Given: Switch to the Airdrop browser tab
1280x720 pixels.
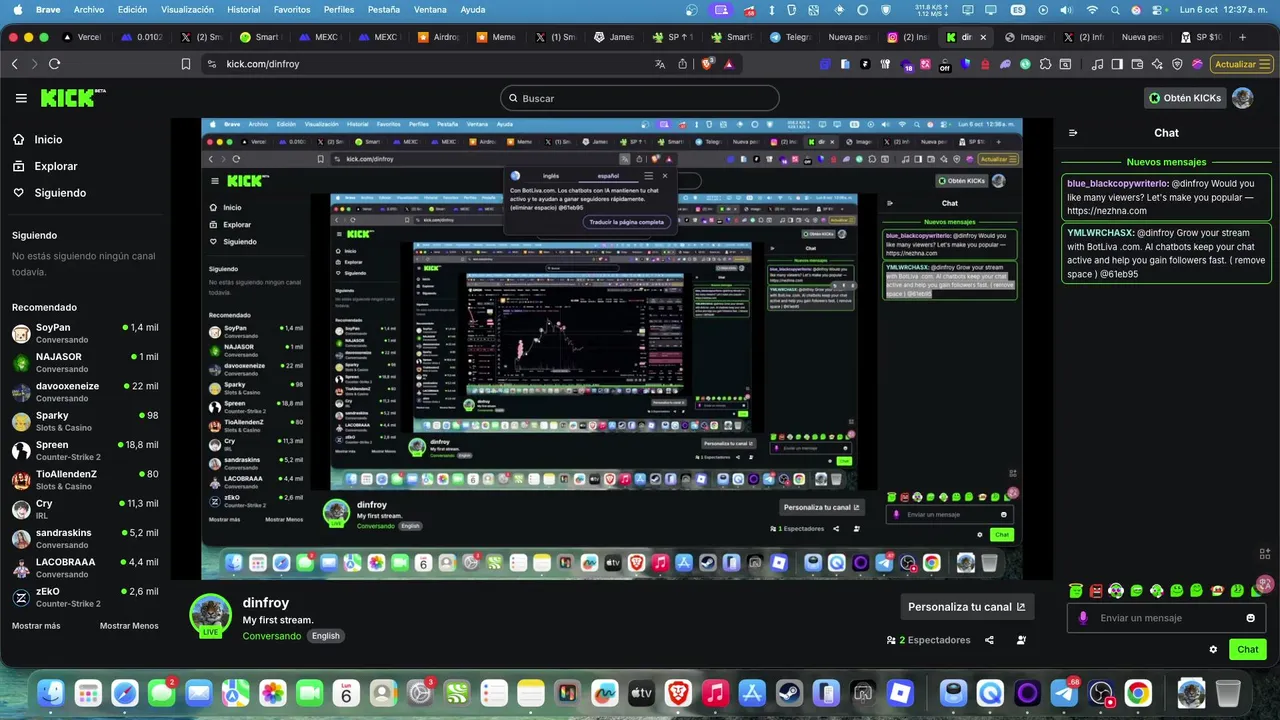Looking at the screenshot, I should (x=437, y=37).
